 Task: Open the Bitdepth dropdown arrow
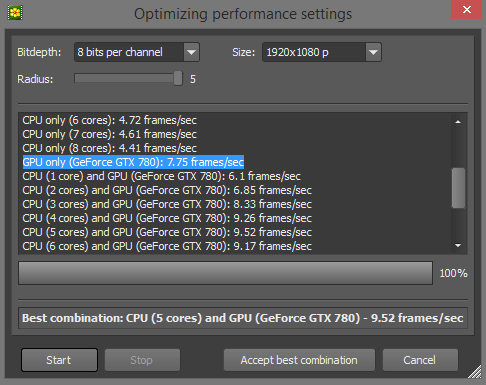191,52
